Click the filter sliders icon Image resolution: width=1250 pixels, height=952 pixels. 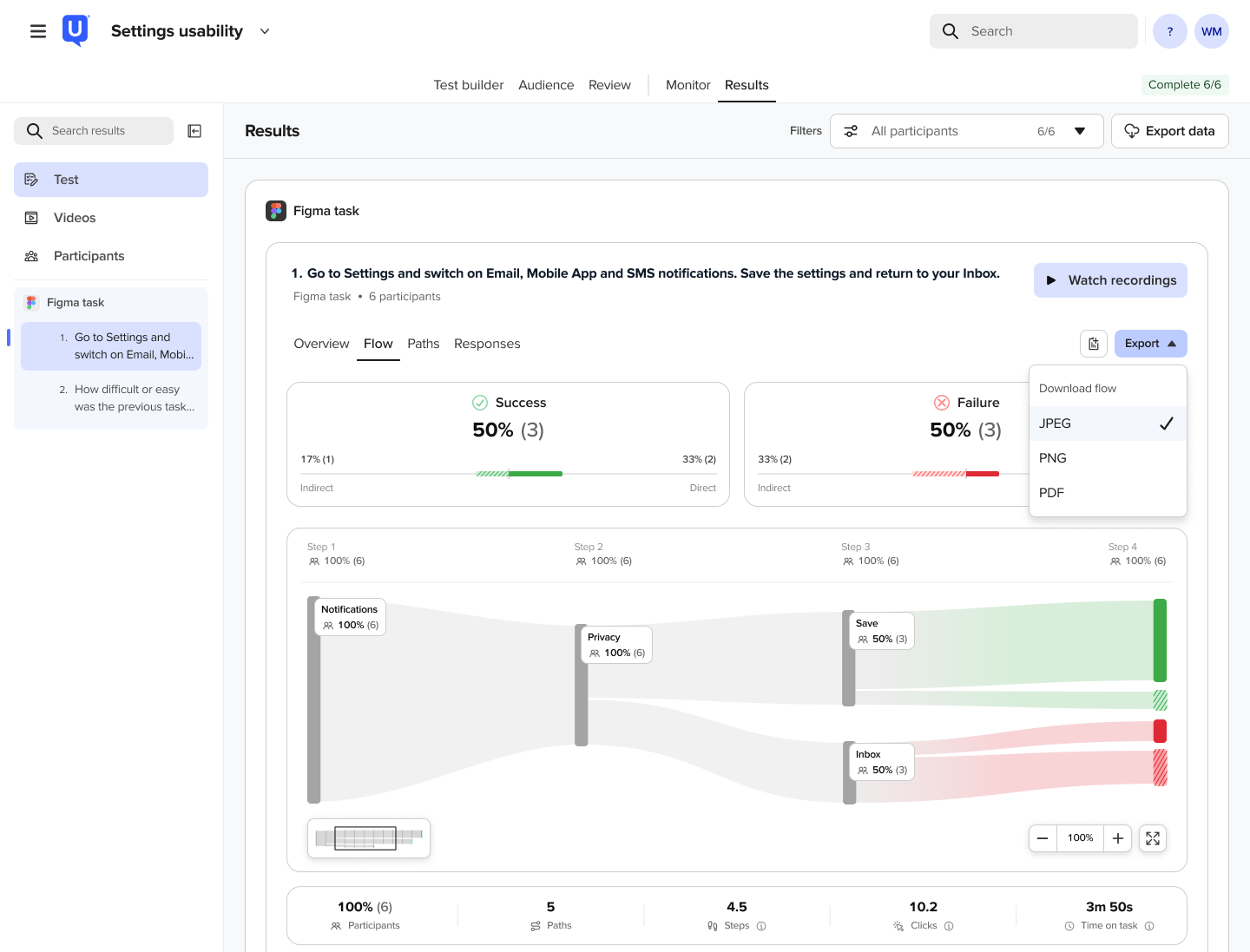[x=851, y=131]
